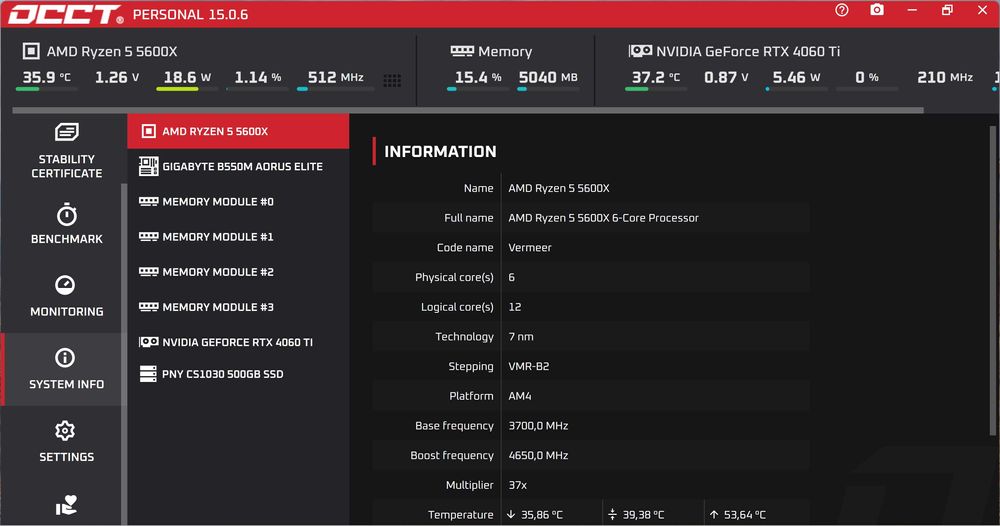Viewport: 1000px width, 526px height.
Task: Open the CPU core grid icon
Action: coord(392,80)
